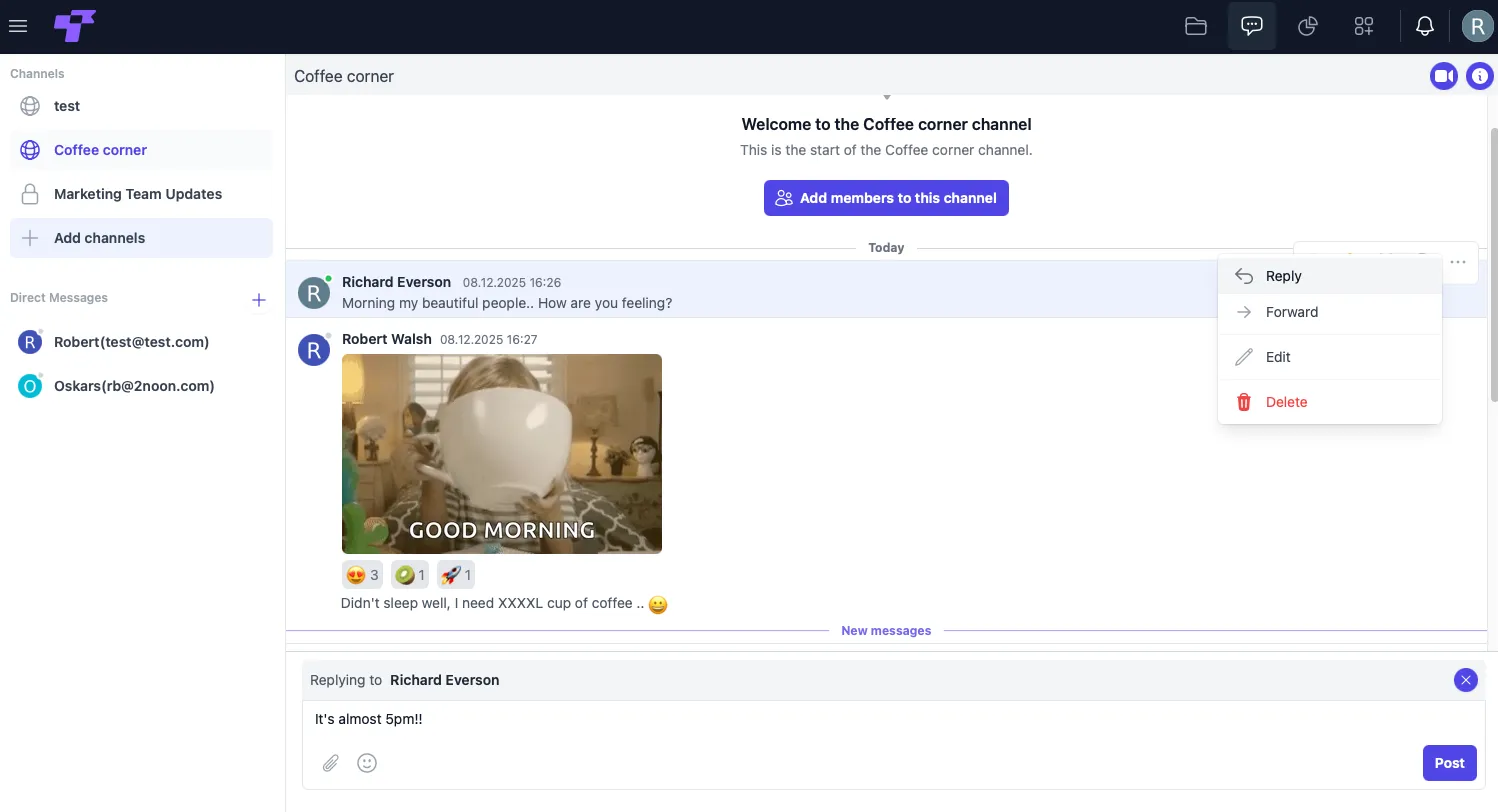Focus the message input containing "It's almost 5pm!!"
1498x812 pixels.
point(893,719)
